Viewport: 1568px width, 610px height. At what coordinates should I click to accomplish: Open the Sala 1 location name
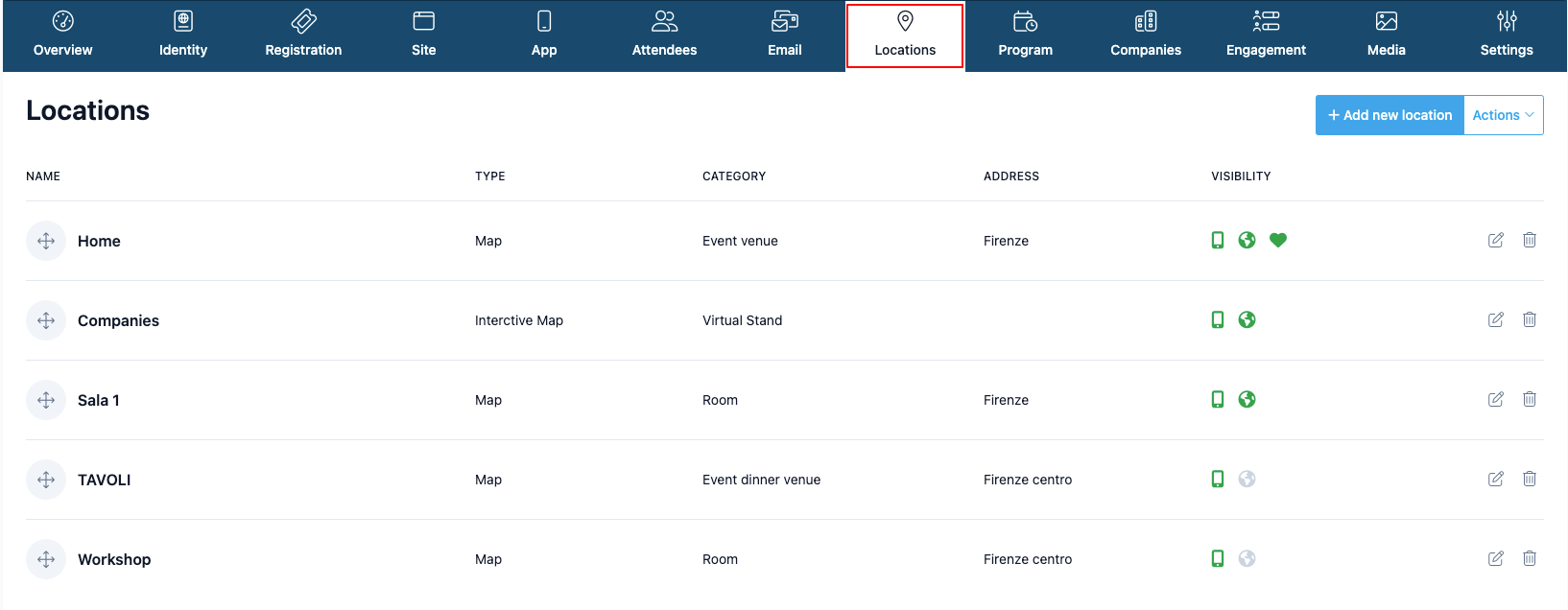click(x=99, y=400)
